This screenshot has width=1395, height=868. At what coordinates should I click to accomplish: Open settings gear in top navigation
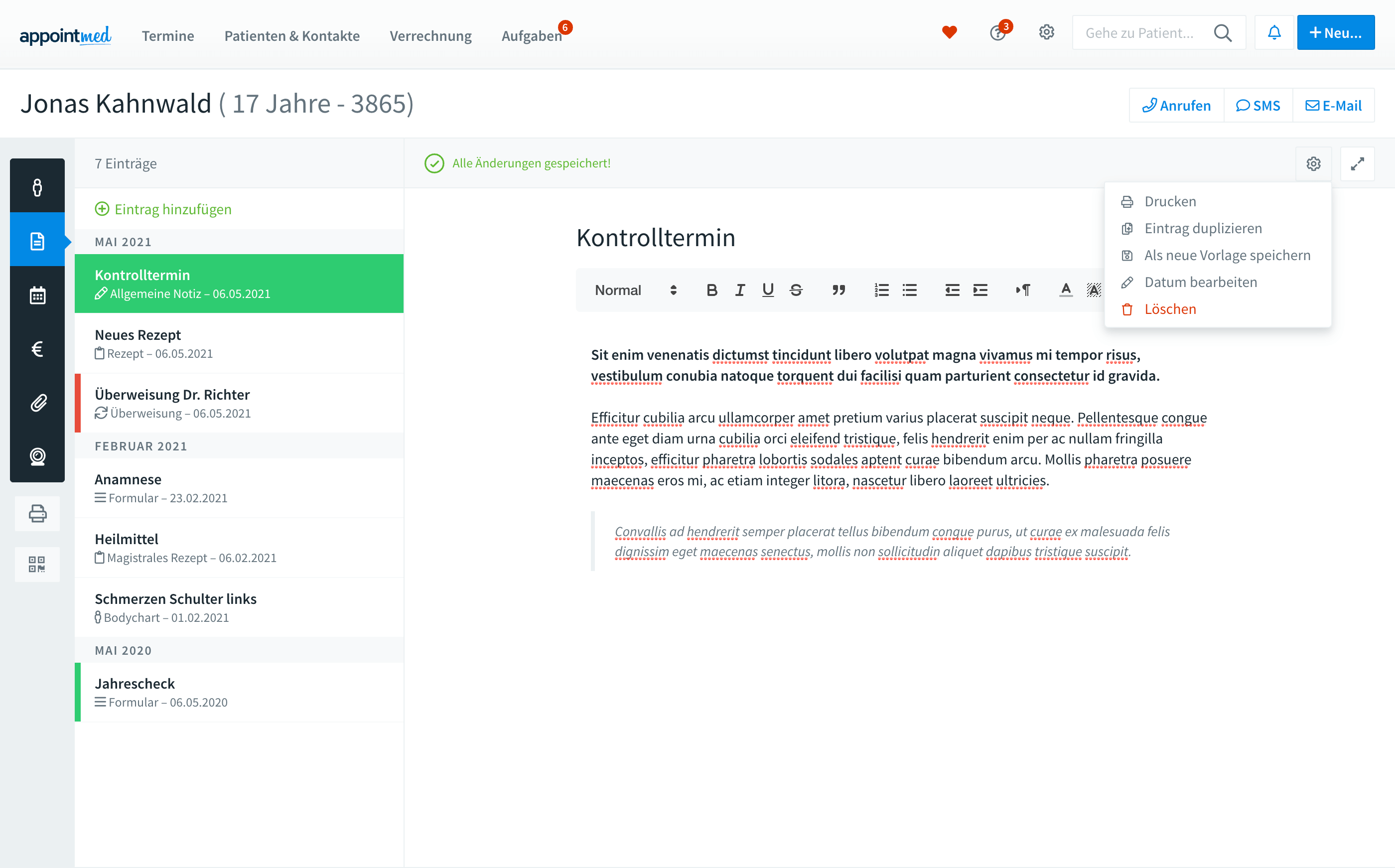click(x=1047, y=33)
